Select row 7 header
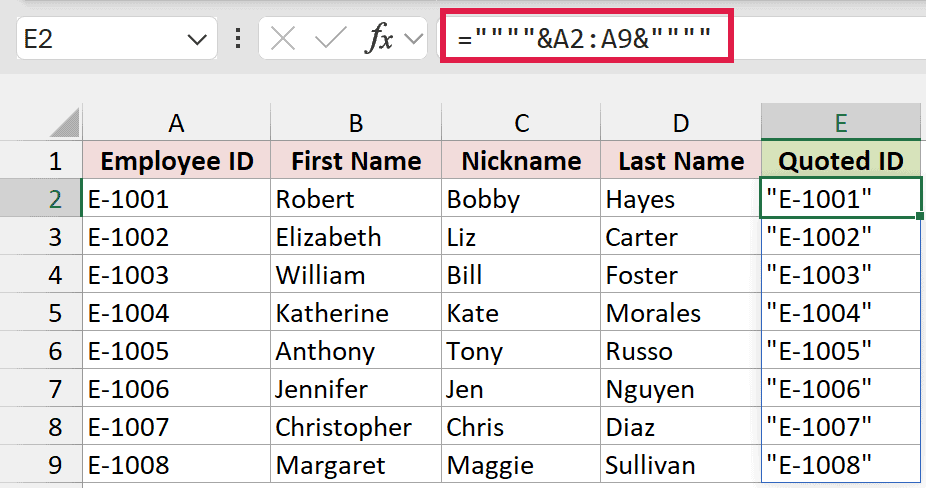 [41, 388]
